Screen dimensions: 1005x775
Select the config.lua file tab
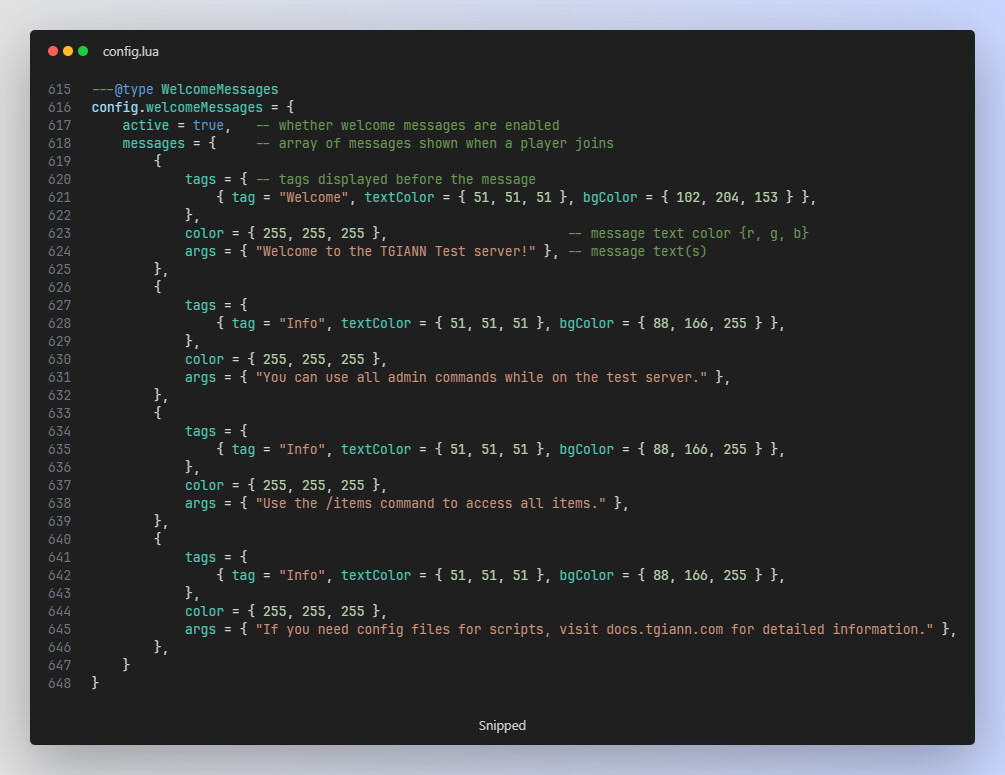click(130, 51)
